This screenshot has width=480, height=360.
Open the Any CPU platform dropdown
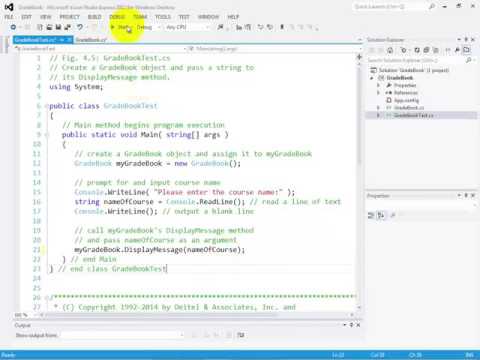point(187,27)
